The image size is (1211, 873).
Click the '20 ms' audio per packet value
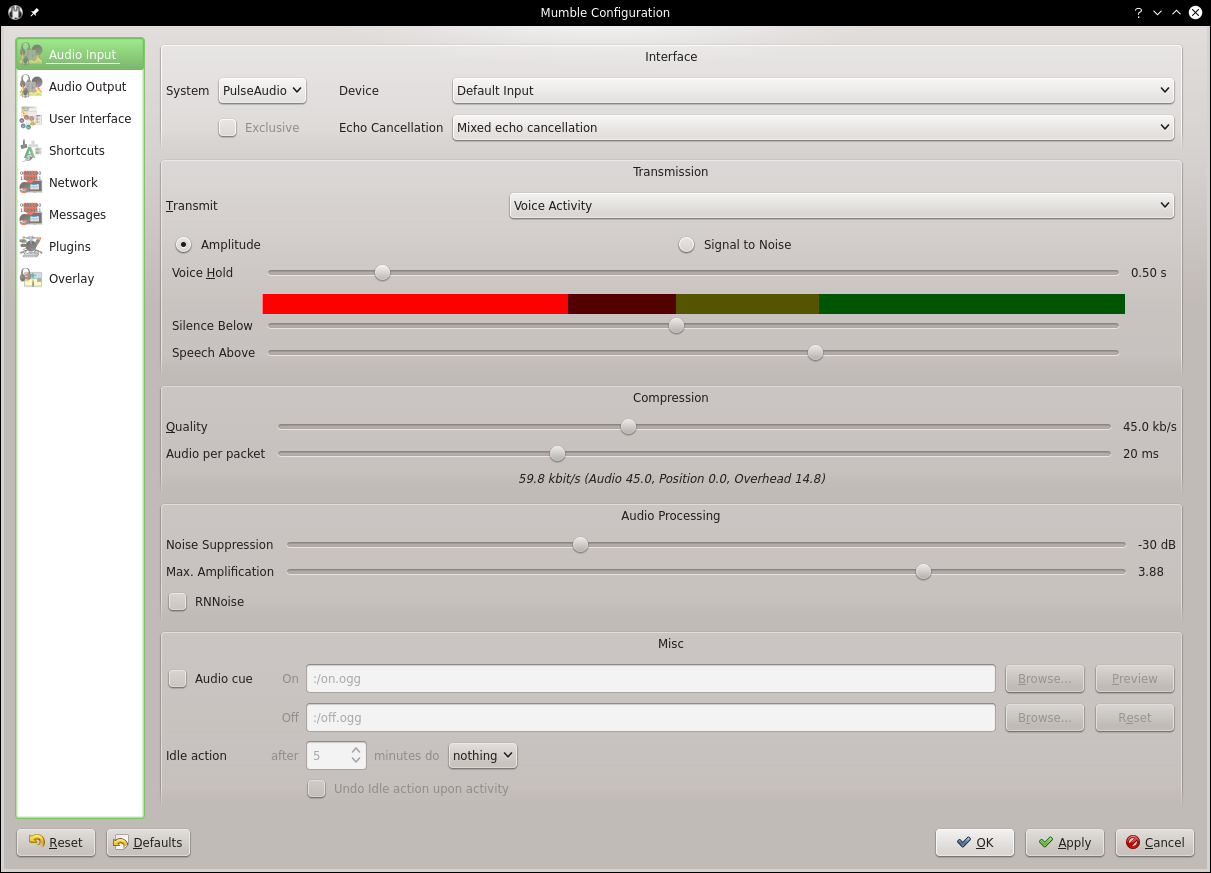pyautogui.click(x=1141, y=454)
